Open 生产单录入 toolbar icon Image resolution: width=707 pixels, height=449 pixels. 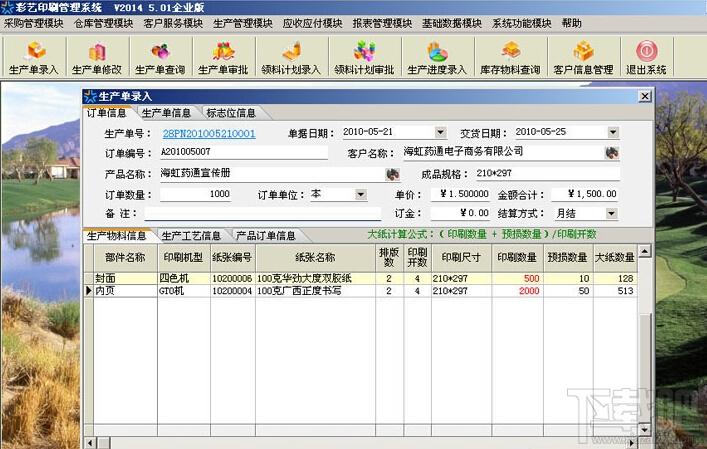pyautogui.click(x=34, y=57)
